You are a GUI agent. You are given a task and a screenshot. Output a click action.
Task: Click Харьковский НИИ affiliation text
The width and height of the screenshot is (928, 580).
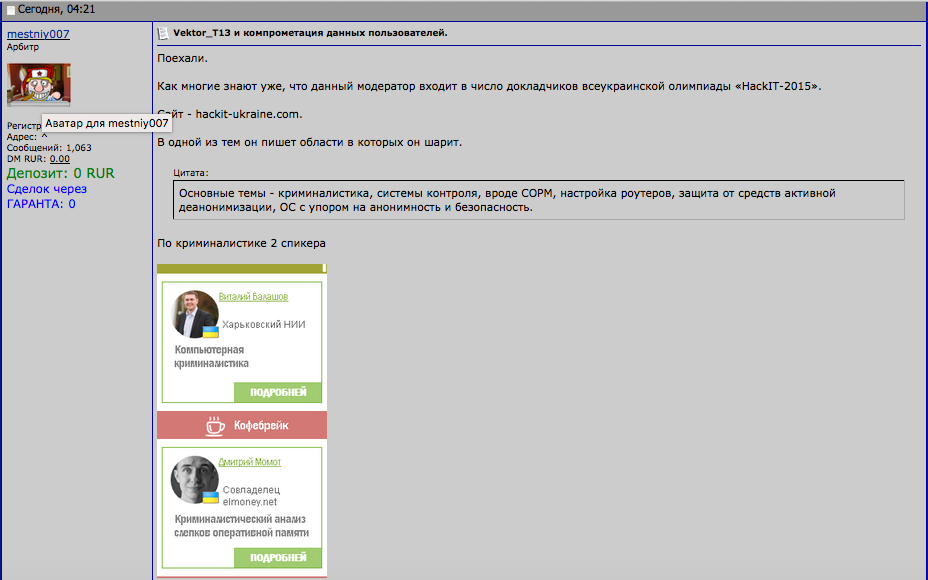[263, 324]
